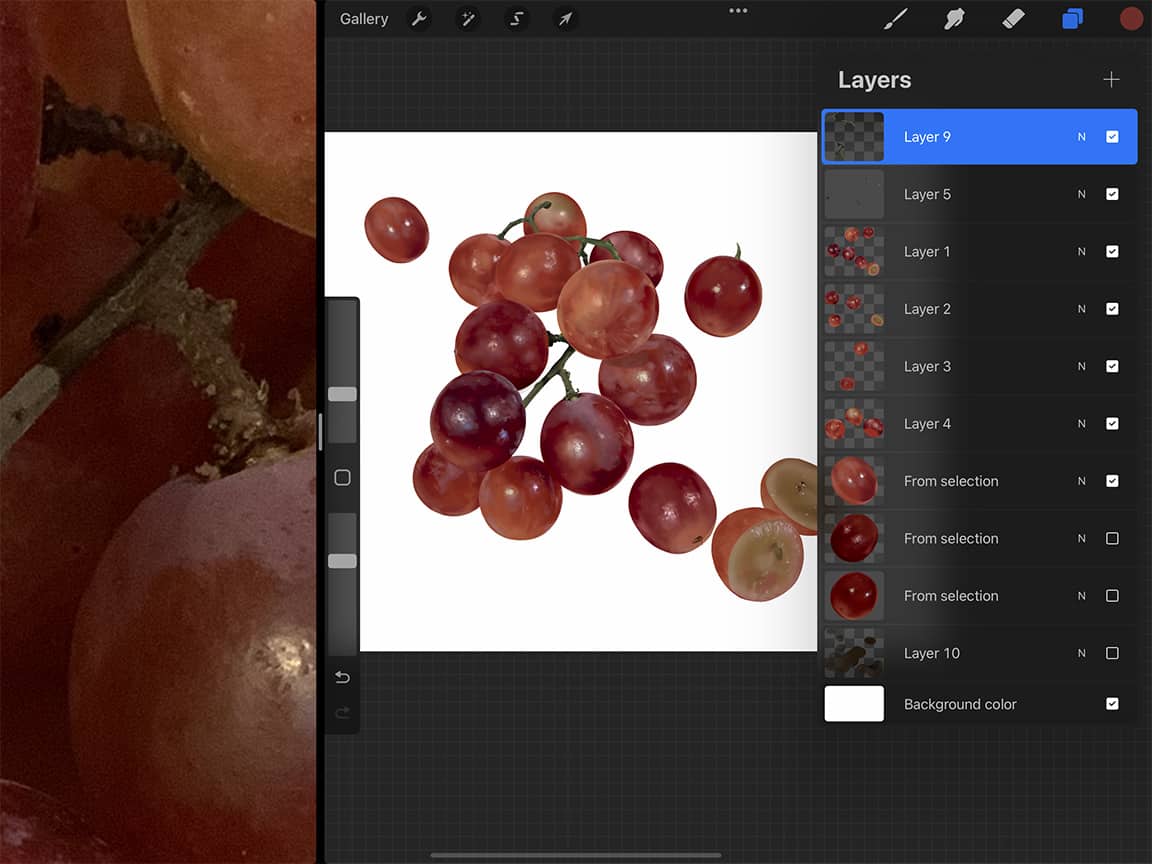Open blend mode options for Layer 5

click(x=1081, y=194)
